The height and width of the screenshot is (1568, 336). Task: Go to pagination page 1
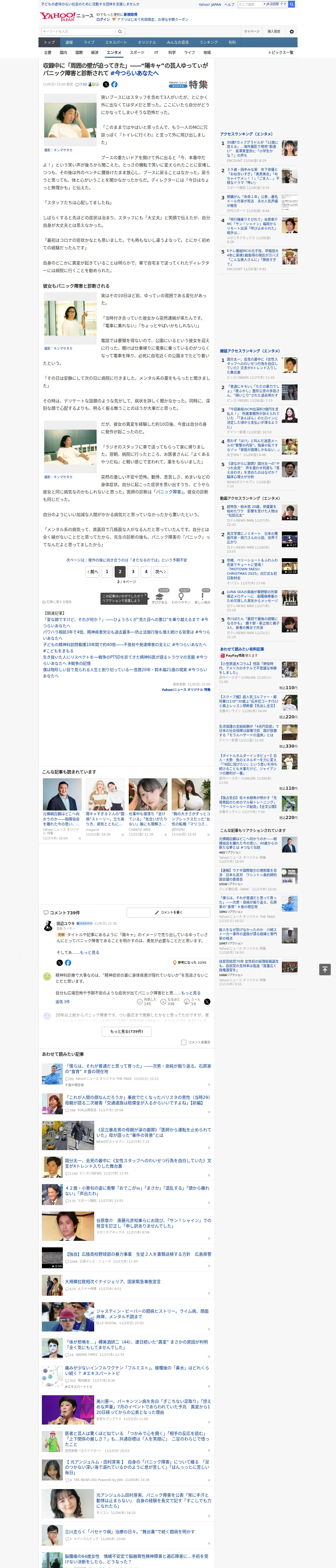pos(107,572)
